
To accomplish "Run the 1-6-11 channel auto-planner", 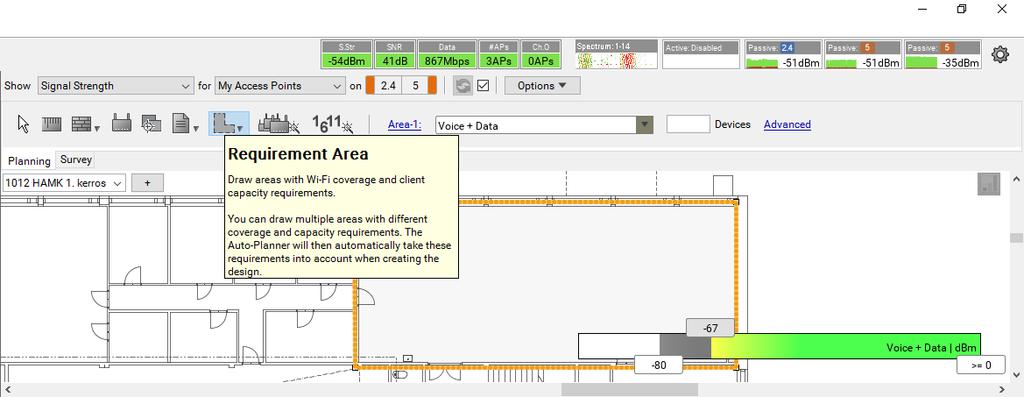I will pos(332,123).
